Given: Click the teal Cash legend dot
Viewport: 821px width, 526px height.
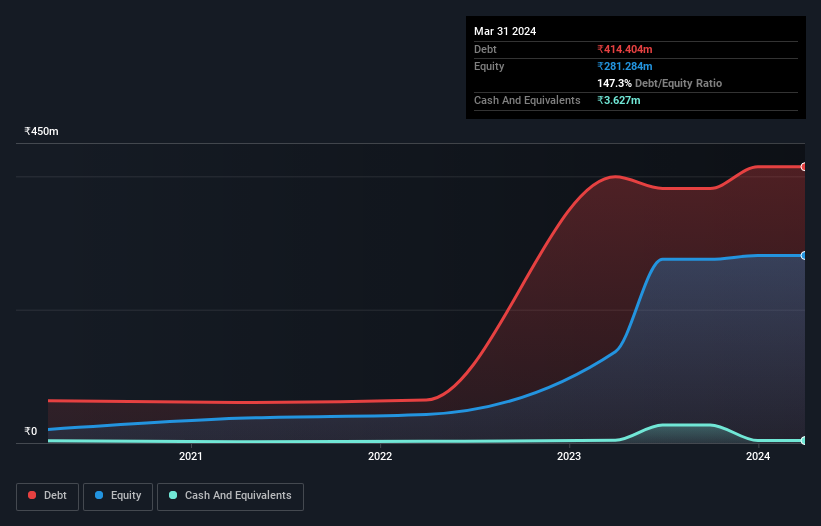Looking at the screenshot, I should coord(173,495).
